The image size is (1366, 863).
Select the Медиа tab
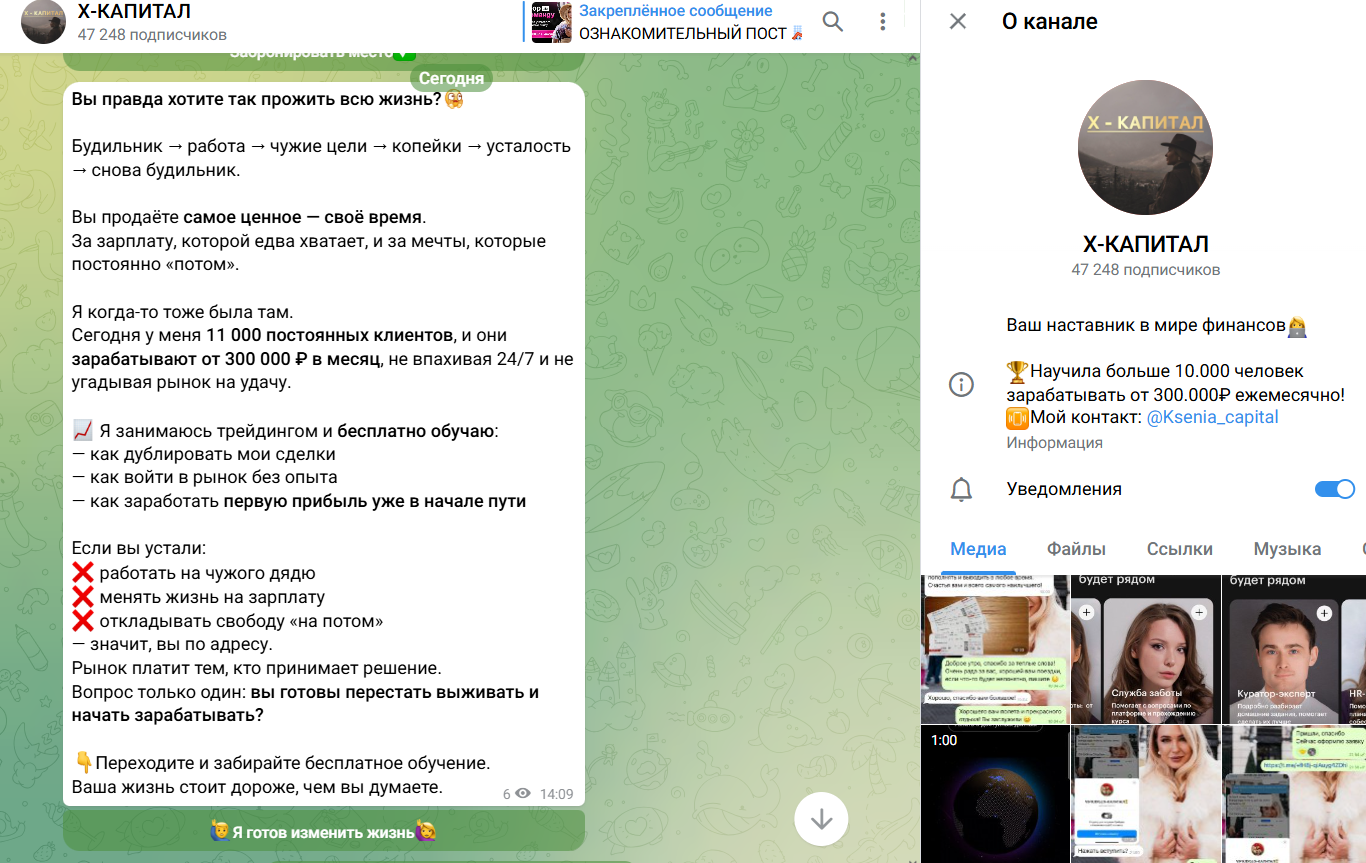coord(978,548)
